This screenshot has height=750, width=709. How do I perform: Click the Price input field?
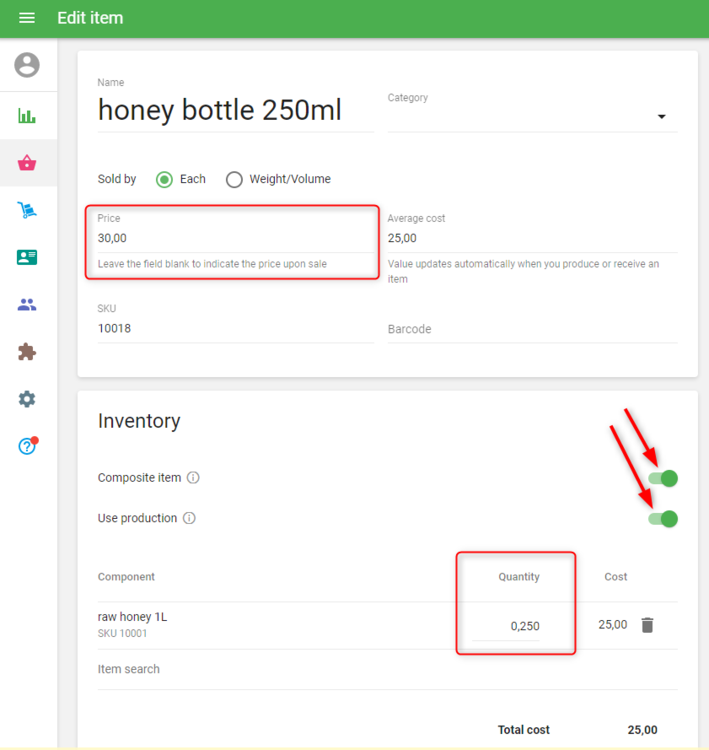(x=235, y=238)
